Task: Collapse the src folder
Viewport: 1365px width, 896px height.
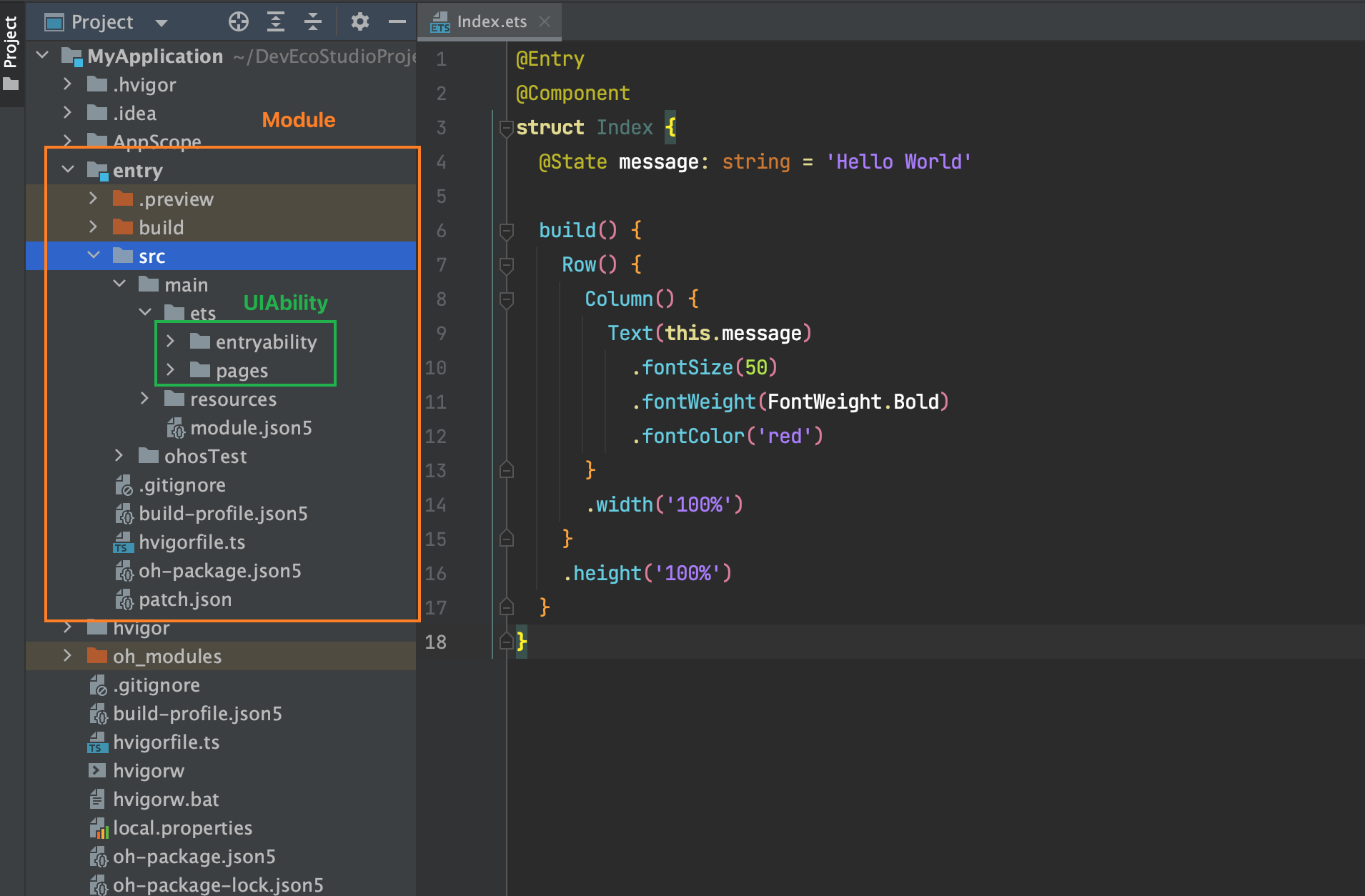Action: (x=94, y=256)
